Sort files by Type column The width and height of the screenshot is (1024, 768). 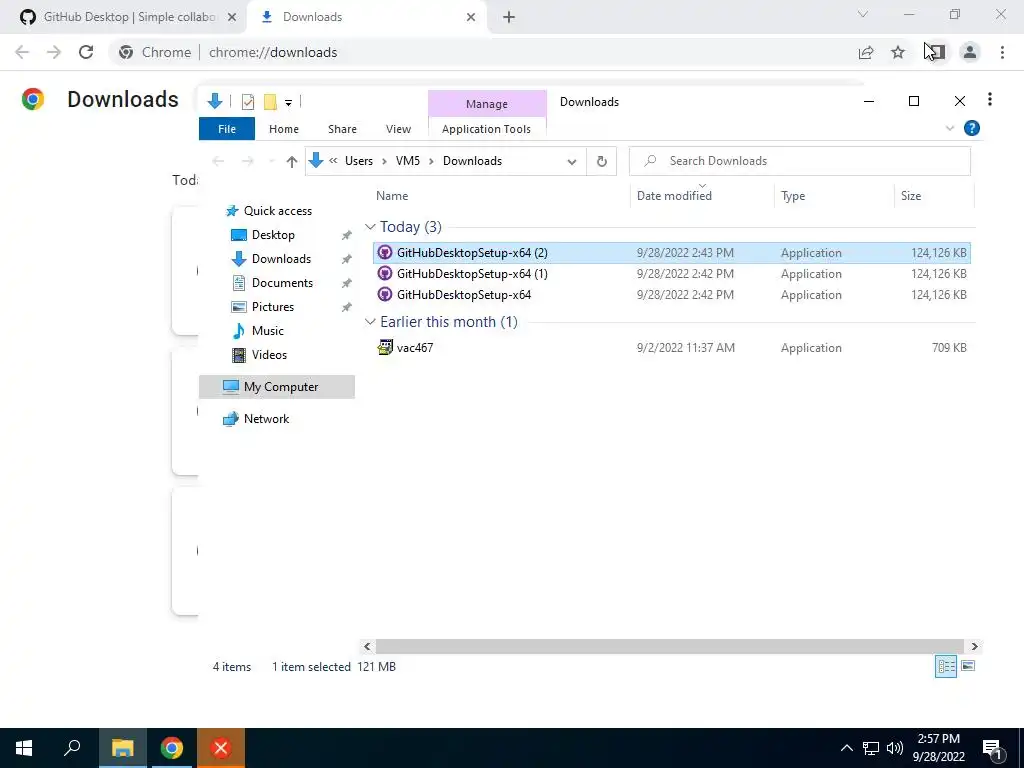(793, 196)
